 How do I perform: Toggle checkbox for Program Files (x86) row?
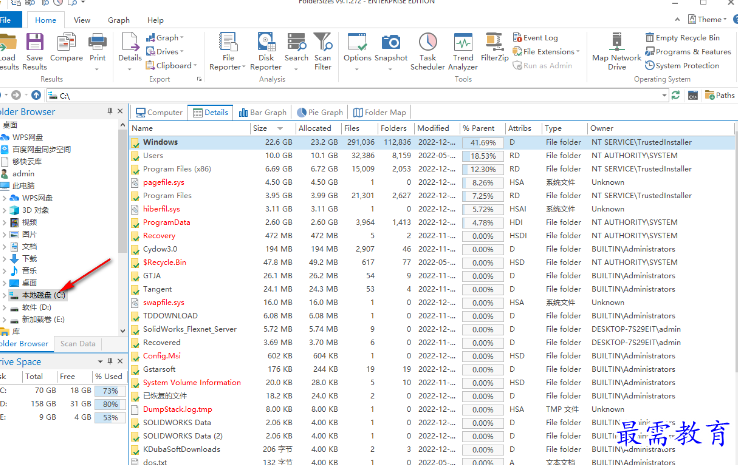pyautogui.click(x=136, y=169)
